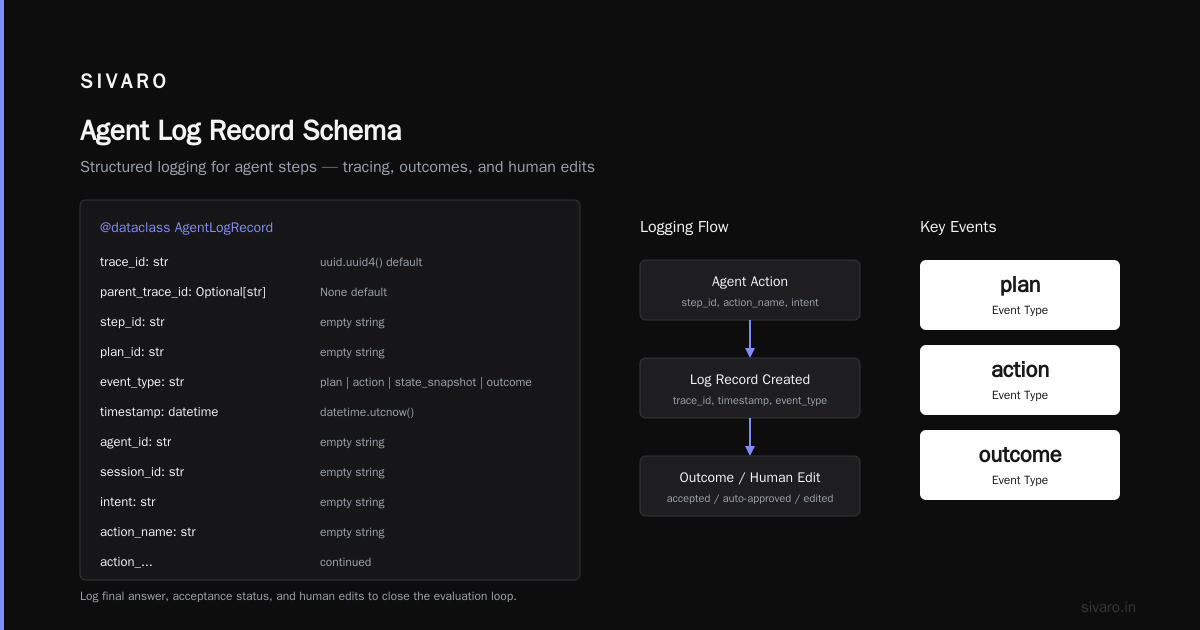1200x630 pixels.
Task: Click the SIVARO brand logo text
Action: tap(124, 82)
